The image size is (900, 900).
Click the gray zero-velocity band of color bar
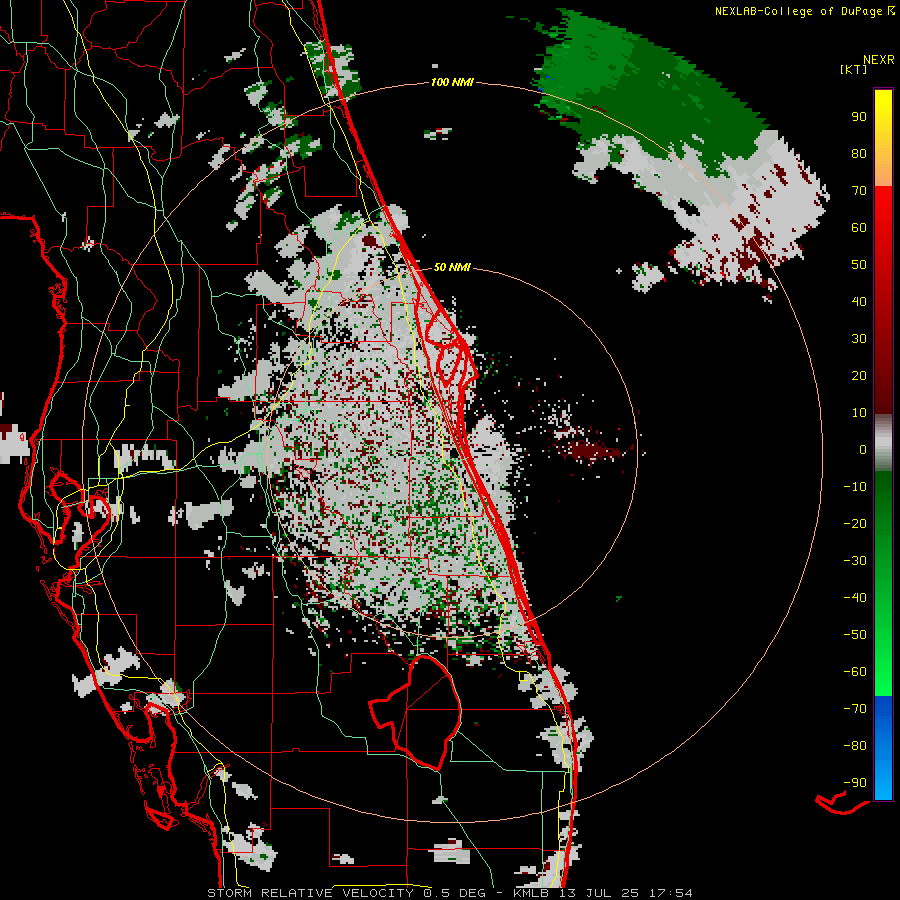coord(883,443)
